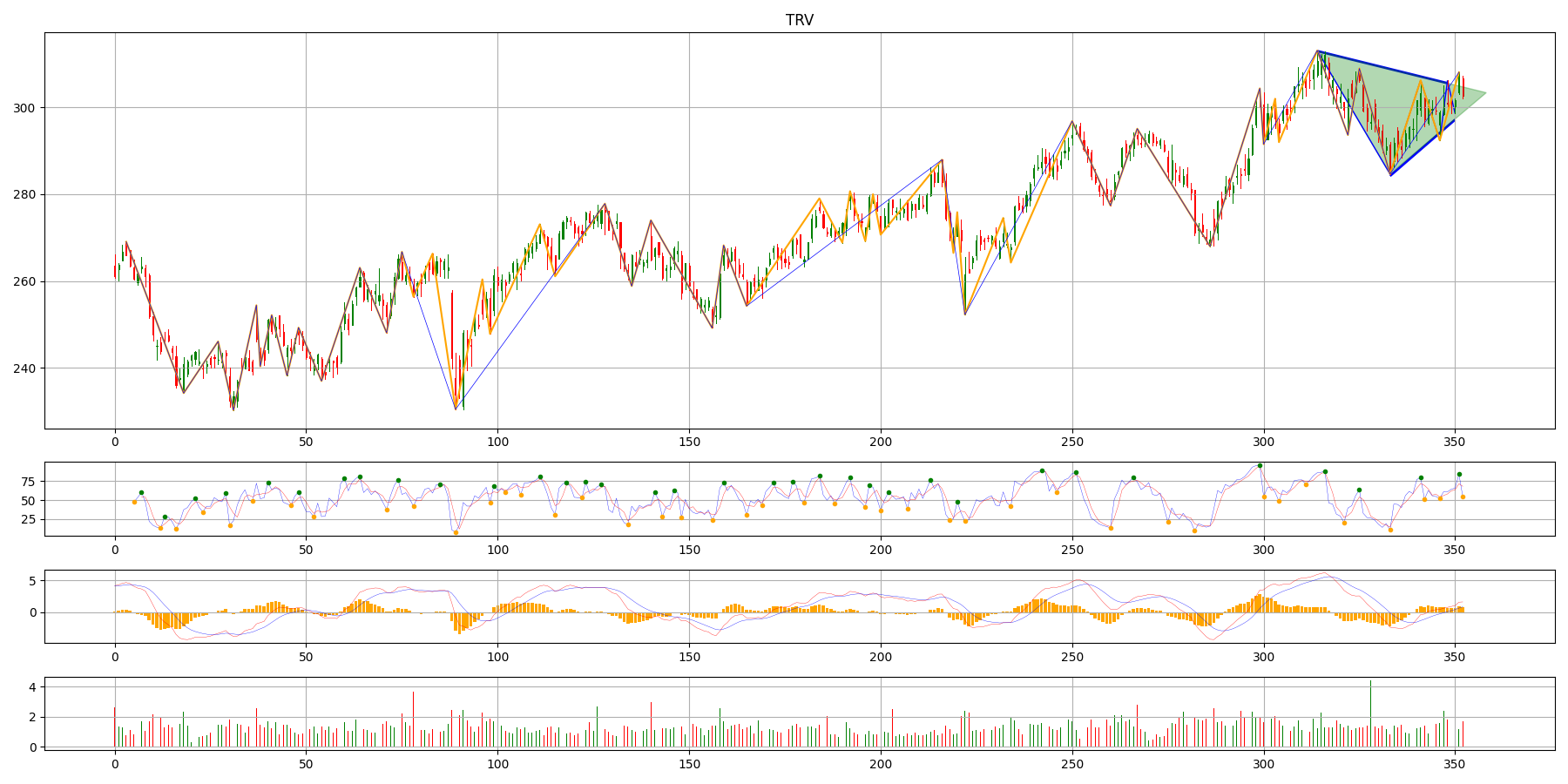Select the 350 tick below price chart

point(1455,443)
